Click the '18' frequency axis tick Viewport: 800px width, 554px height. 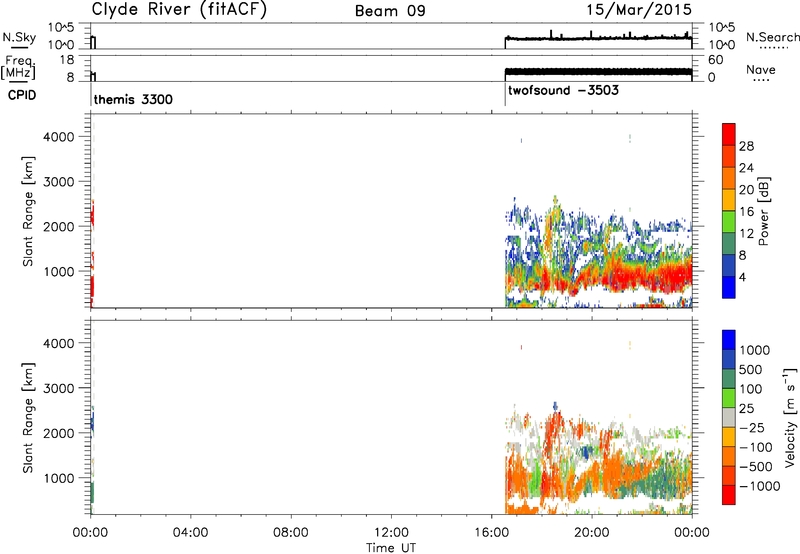pos(67,60)
